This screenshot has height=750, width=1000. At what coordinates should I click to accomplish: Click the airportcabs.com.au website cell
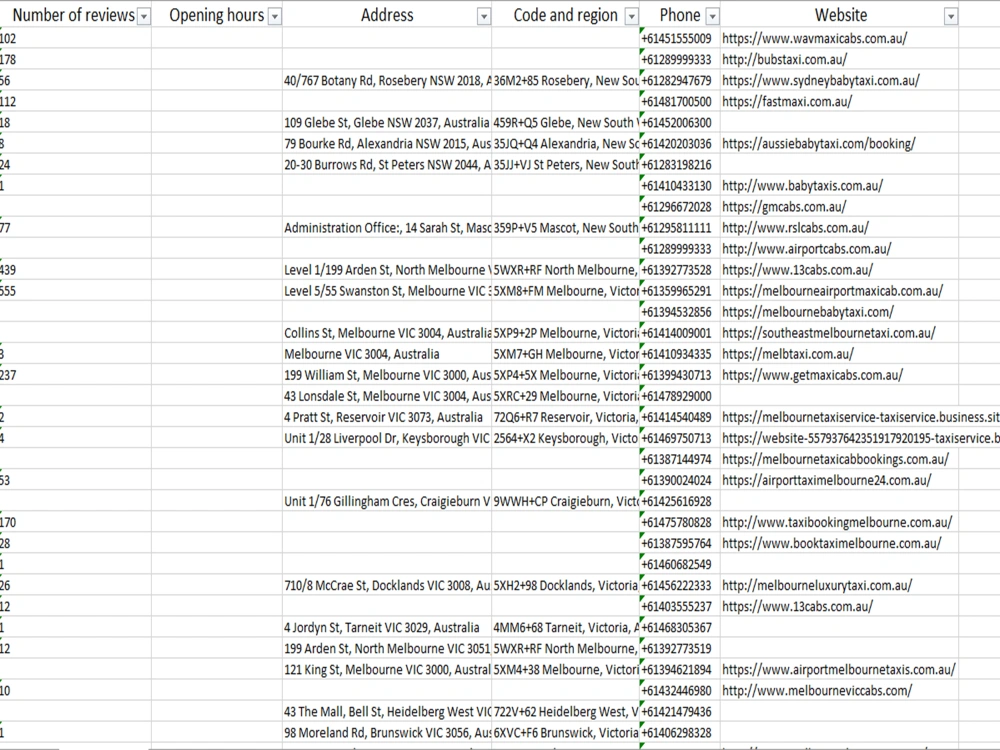click(839, 249)
